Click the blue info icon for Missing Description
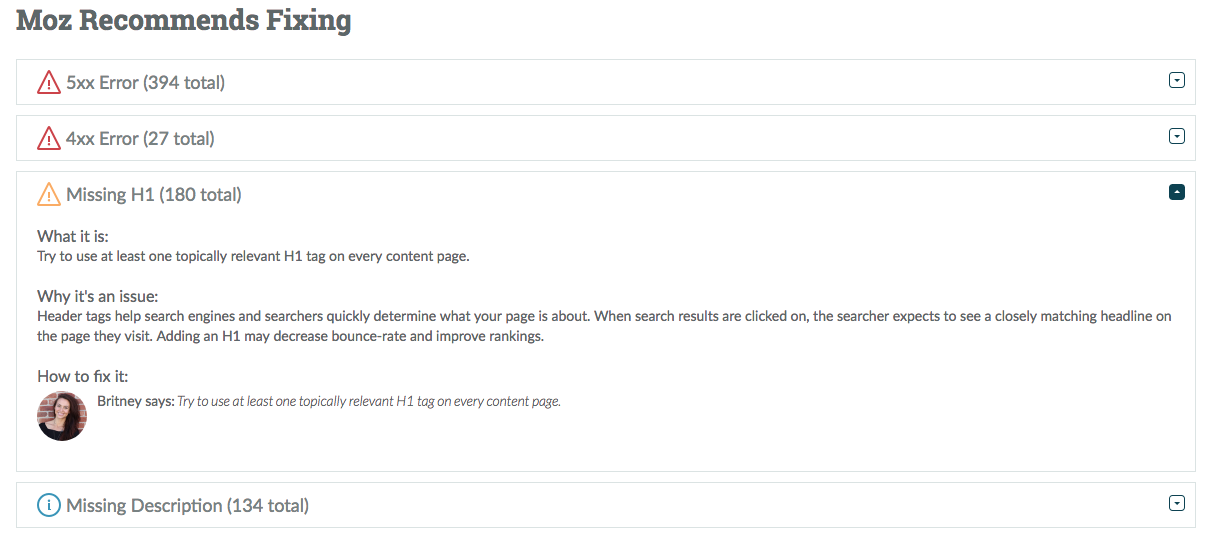 (x=48, y=506)
